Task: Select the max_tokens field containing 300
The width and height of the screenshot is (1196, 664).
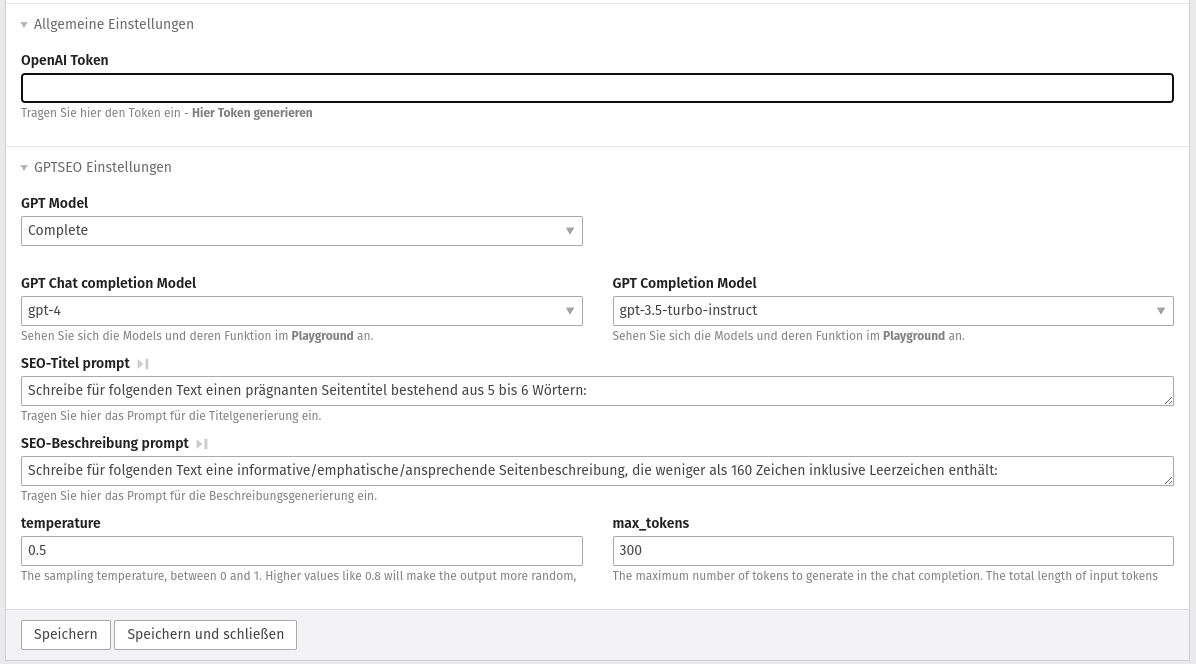Action: (892, 551)
